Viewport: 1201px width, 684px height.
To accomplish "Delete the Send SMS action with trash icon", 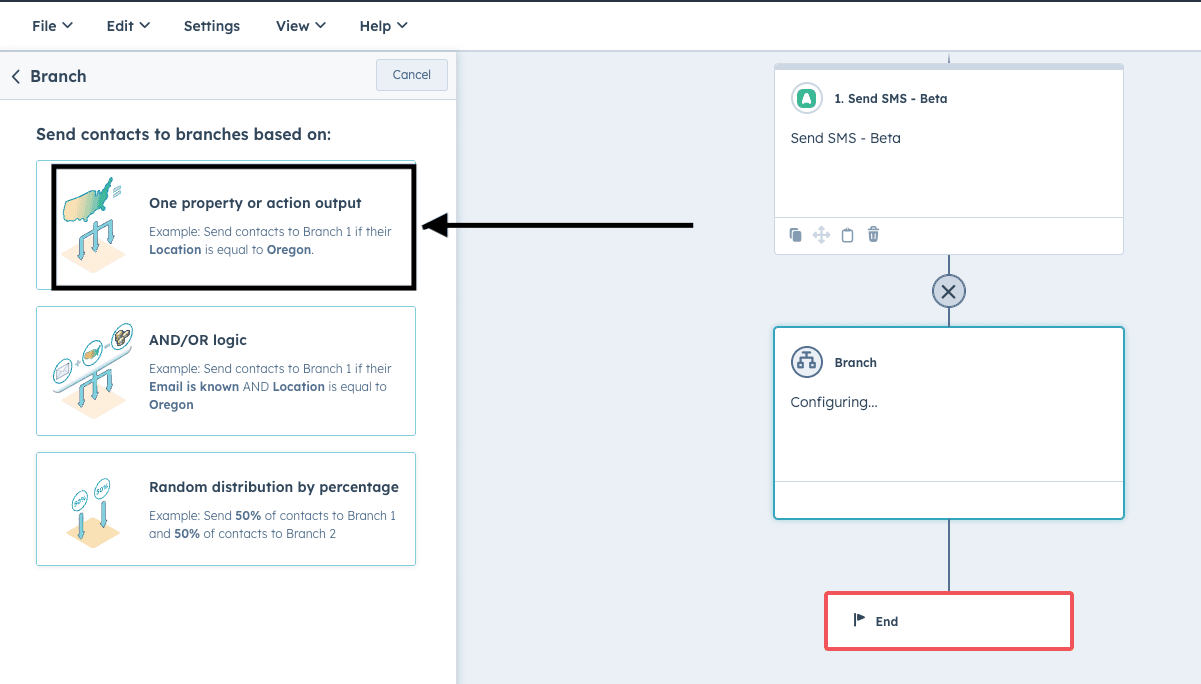I will (873, 235).
